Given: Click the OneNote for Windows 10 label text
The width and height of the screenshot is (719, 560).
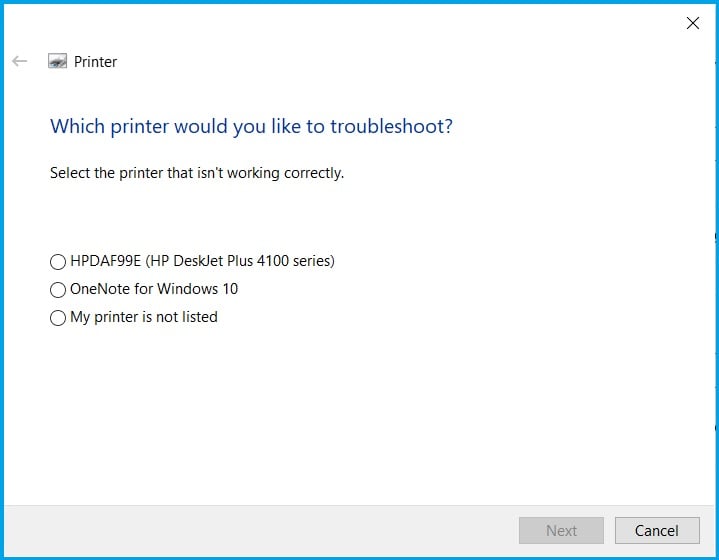Looking at the screenshot, I should coord(154,289).
